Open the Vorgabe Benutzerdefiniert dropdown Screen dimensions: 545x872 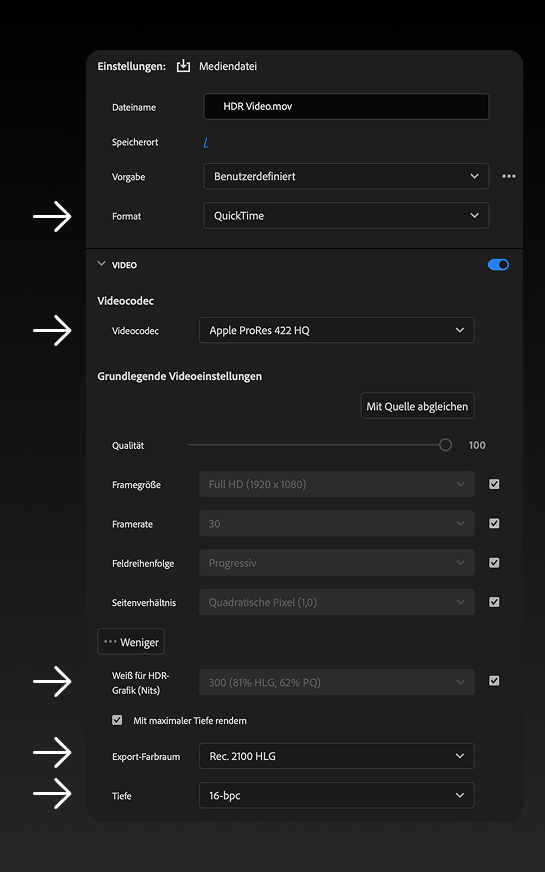346,176
